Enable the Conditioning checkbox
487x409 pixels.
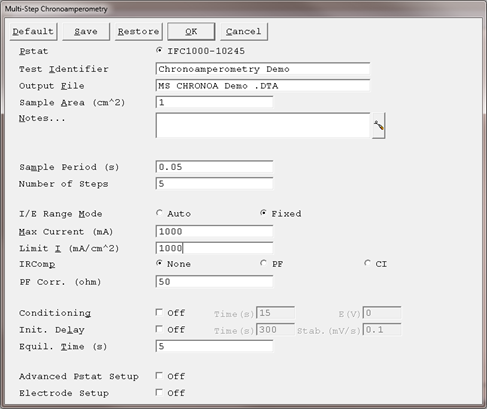(x=159, y=312)
